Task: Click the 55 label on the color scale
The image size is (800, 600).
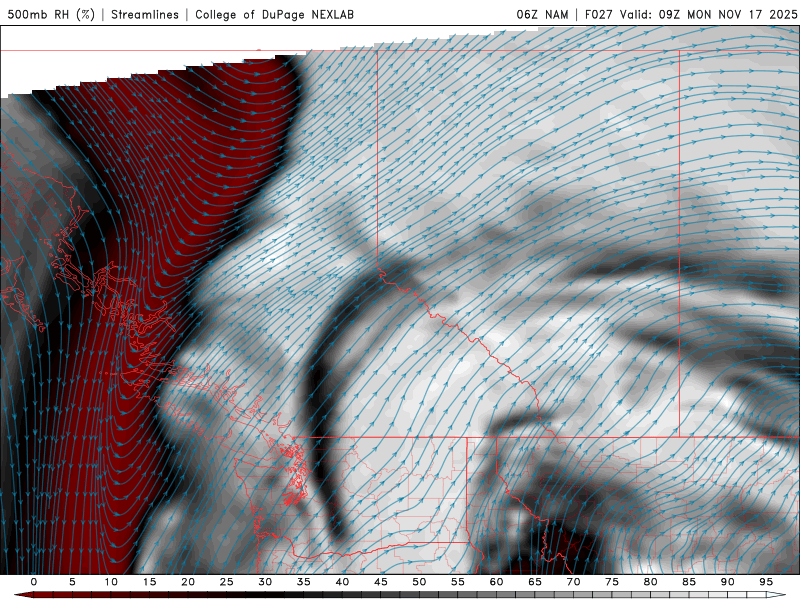Action: (x=458, y=582)
